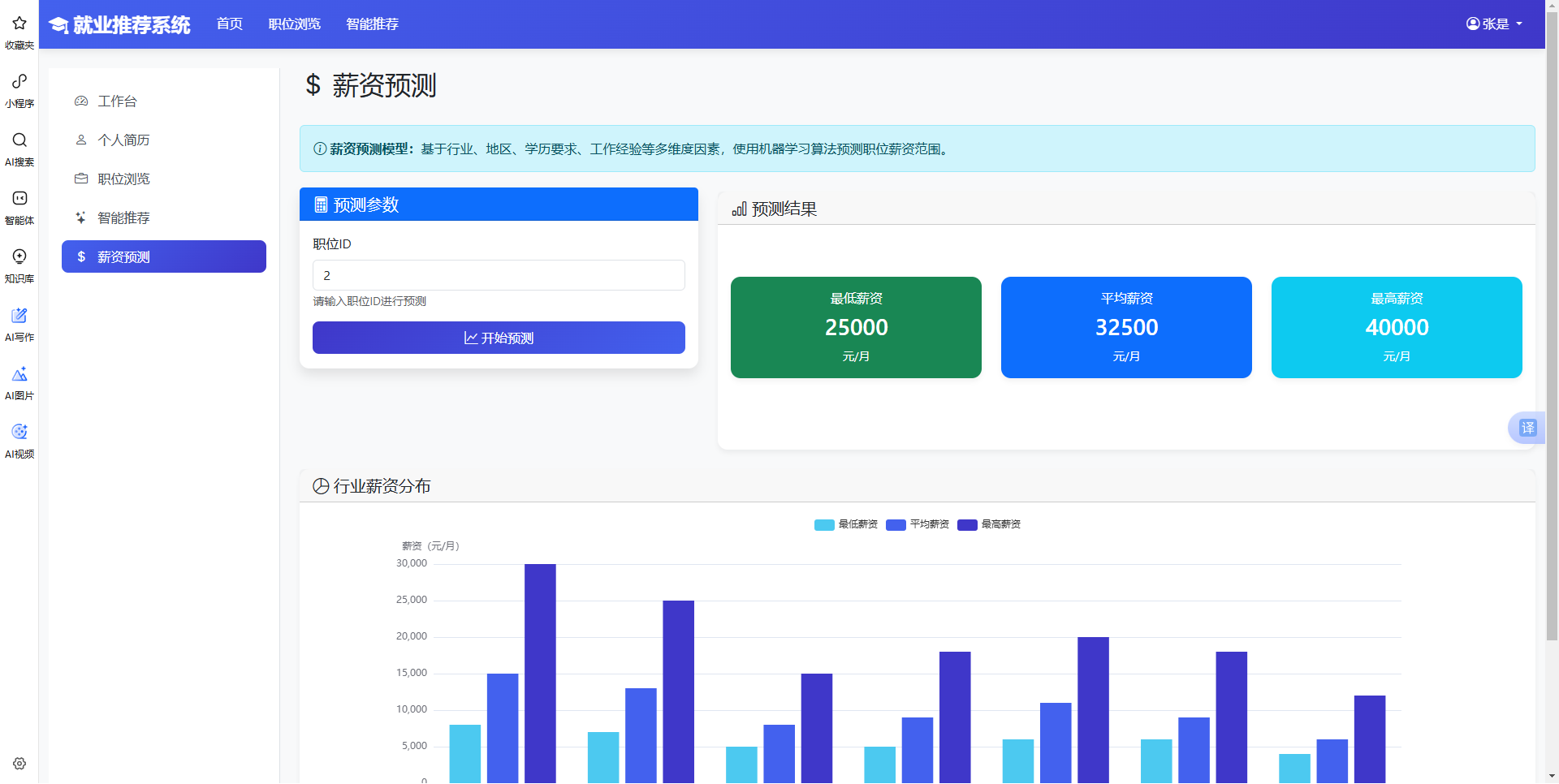Click the 工作台 dashboard icon
1559x784 pixels.
pyautogui.click(x=80, y=101)
